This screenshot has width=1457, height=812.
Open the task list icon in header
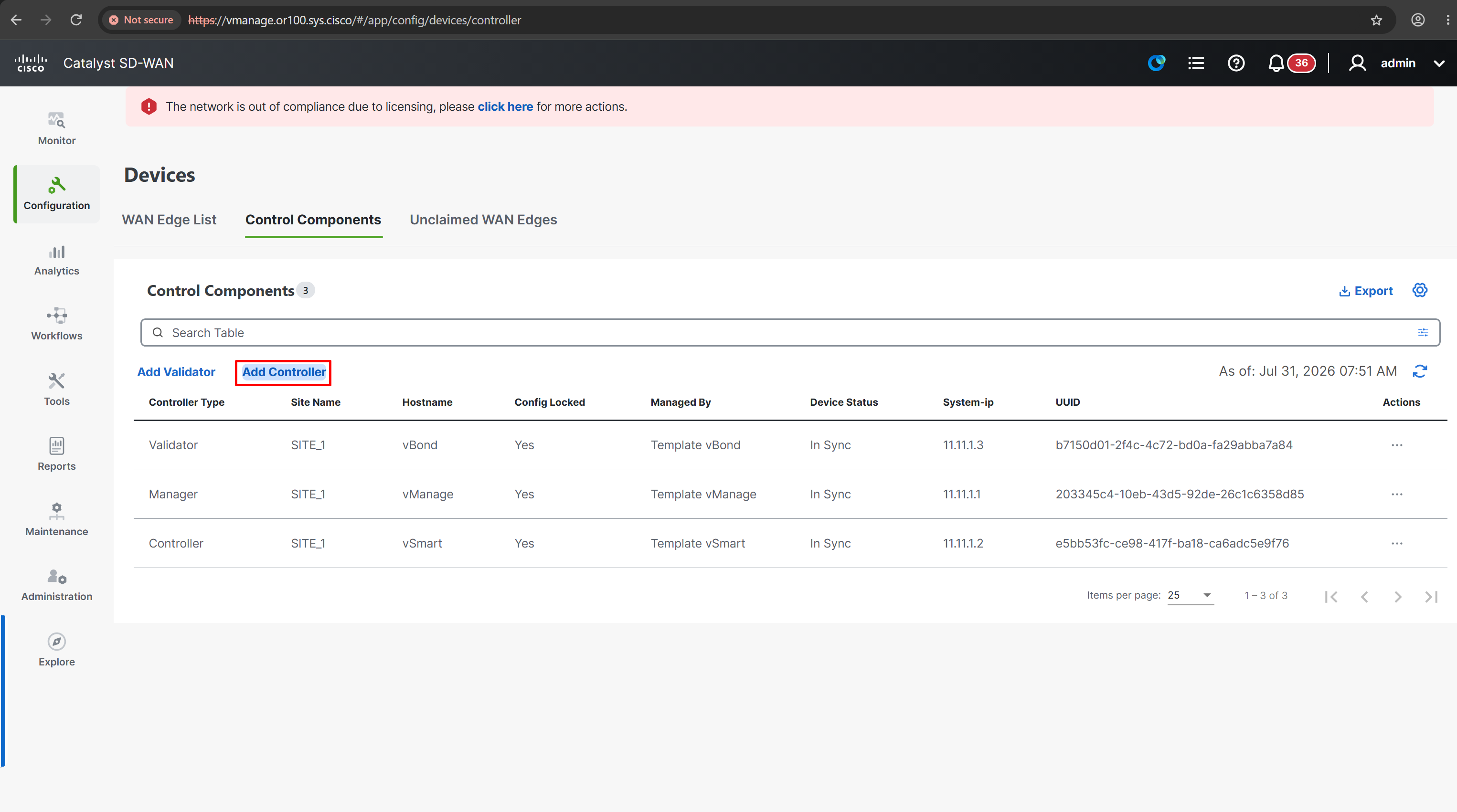[x=1196, y=63]
